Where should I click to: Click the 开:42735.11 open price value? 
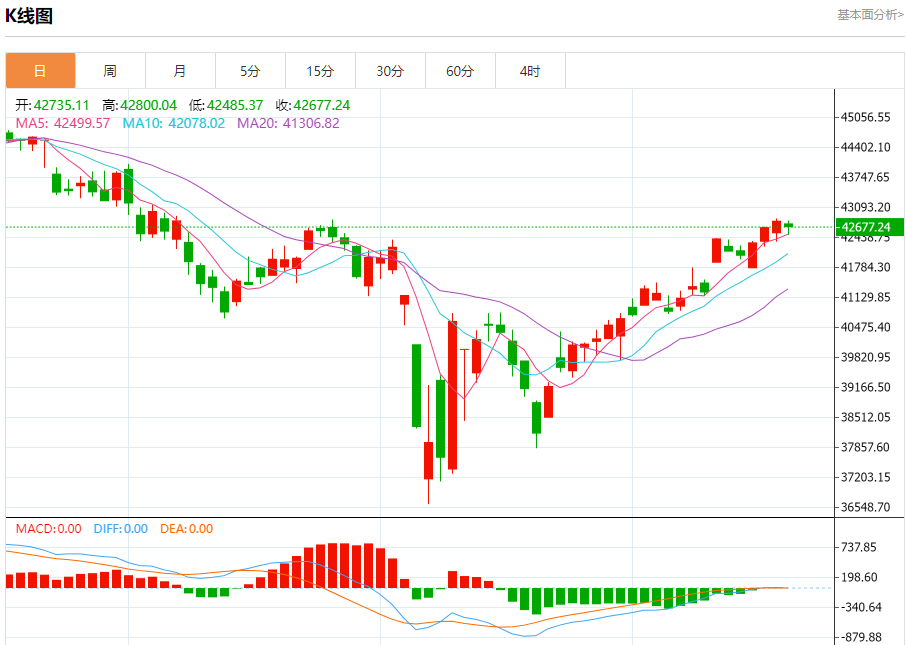pyautogui.click(x=52, y=105)
